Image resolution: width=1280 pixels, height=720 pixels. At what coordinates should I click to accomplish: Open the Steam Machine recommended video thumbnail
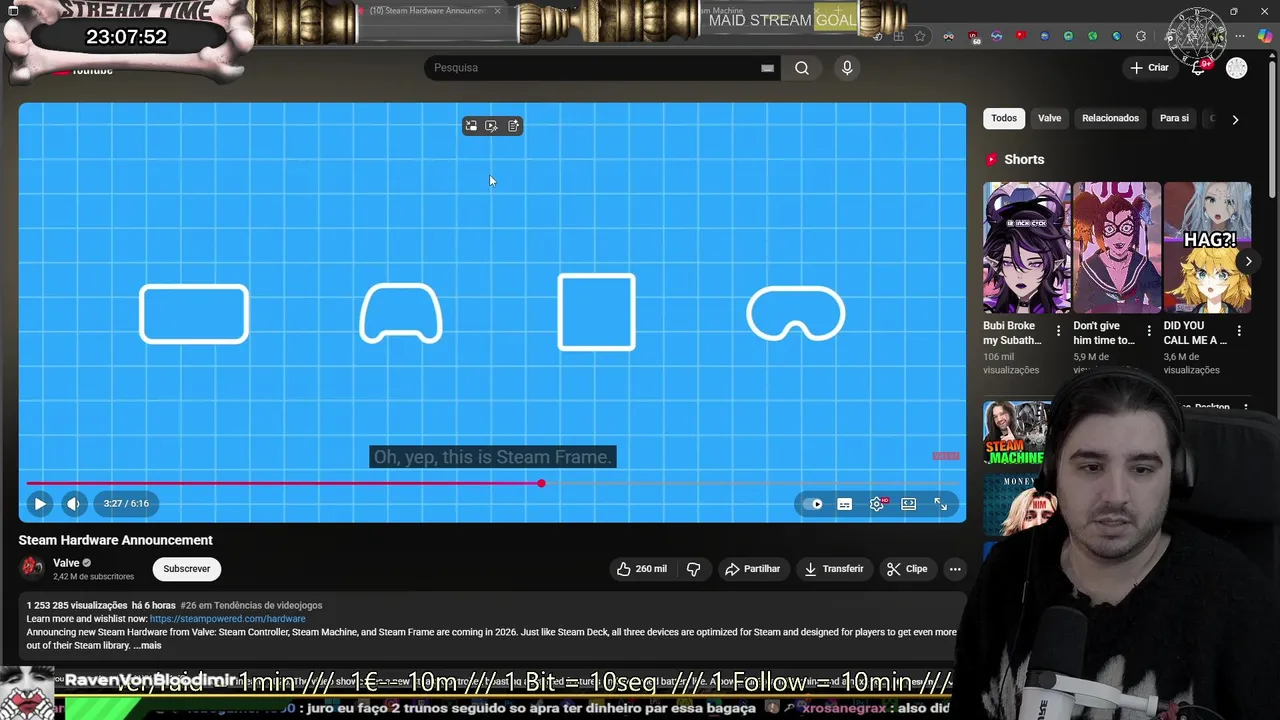pos(1017,433)
